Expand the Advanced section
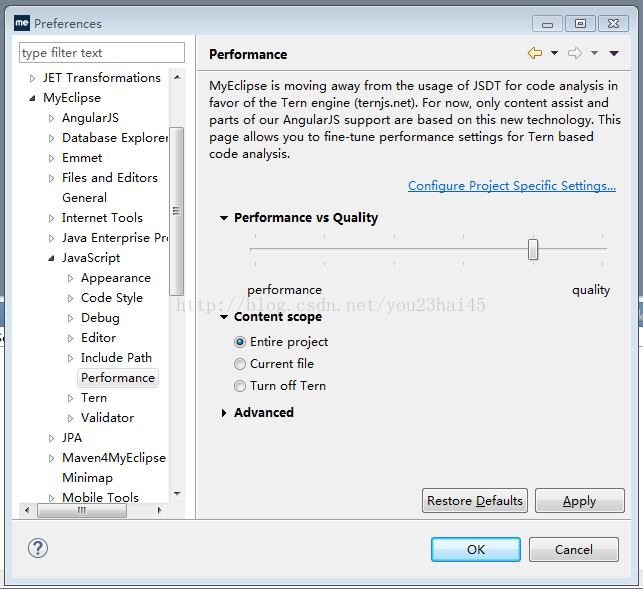The image size is (643, 589). click(x=224, y=413)
